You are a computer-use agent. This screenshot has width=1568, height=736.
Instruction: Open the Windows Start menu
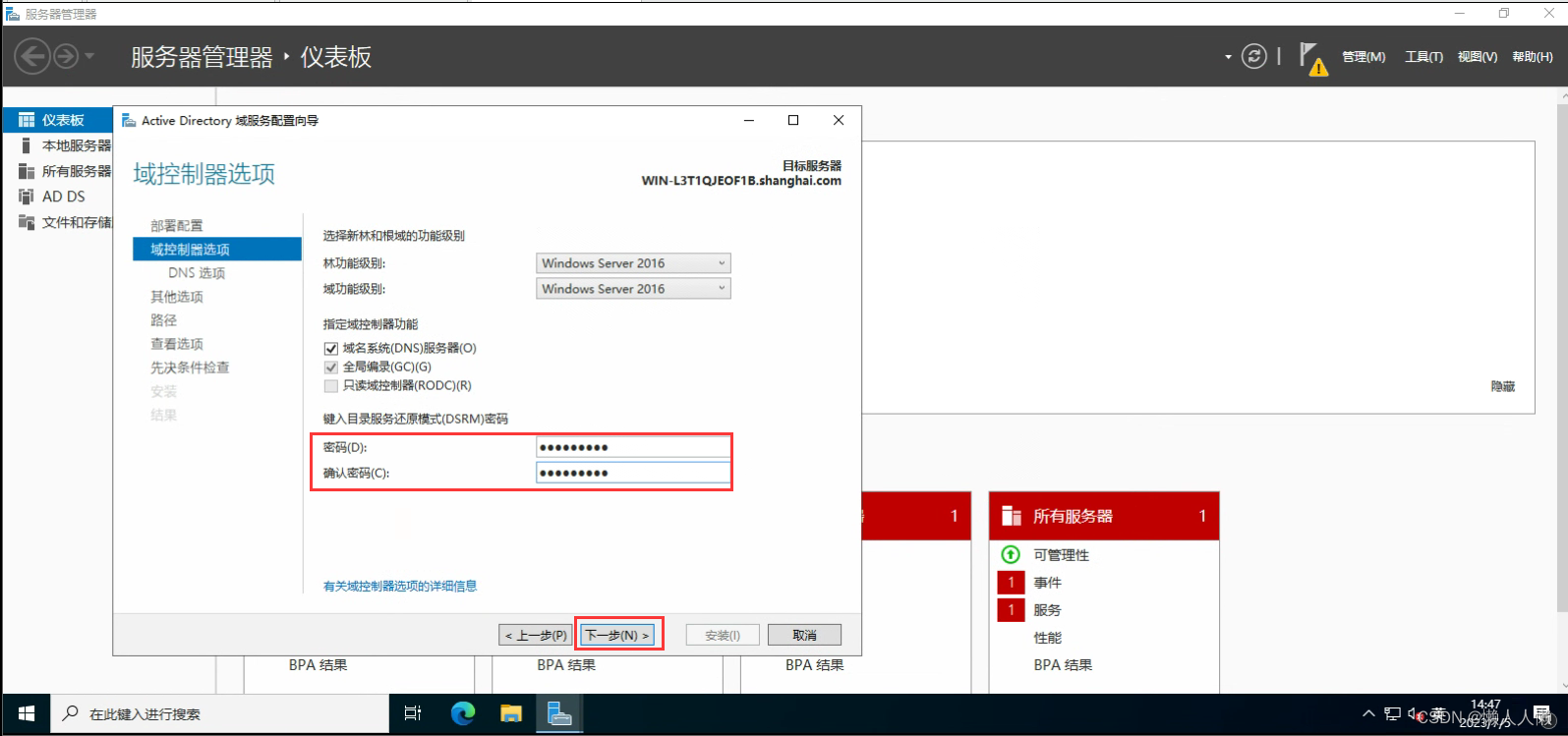tap(27, 714)
